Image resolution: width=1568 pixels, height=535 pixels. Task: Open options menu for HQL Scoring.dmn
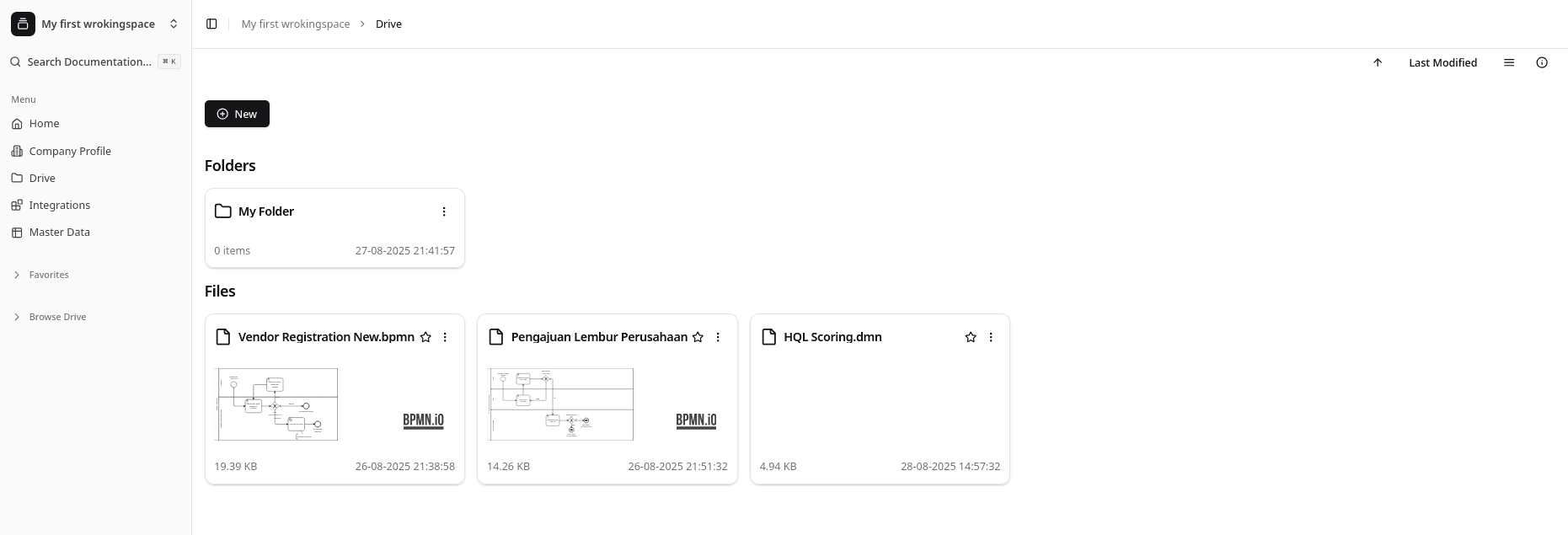click(x=991, y=337)
